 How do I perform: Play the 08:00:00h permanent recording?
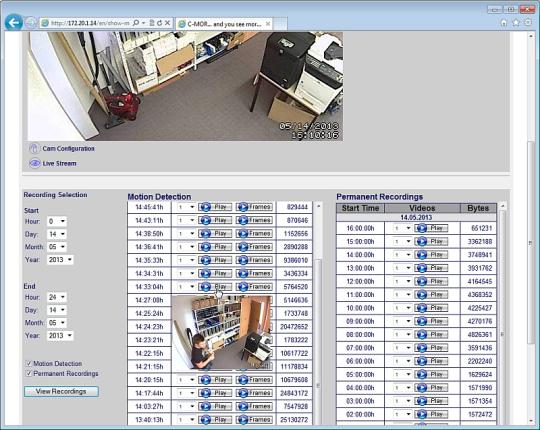pos(432,334)
